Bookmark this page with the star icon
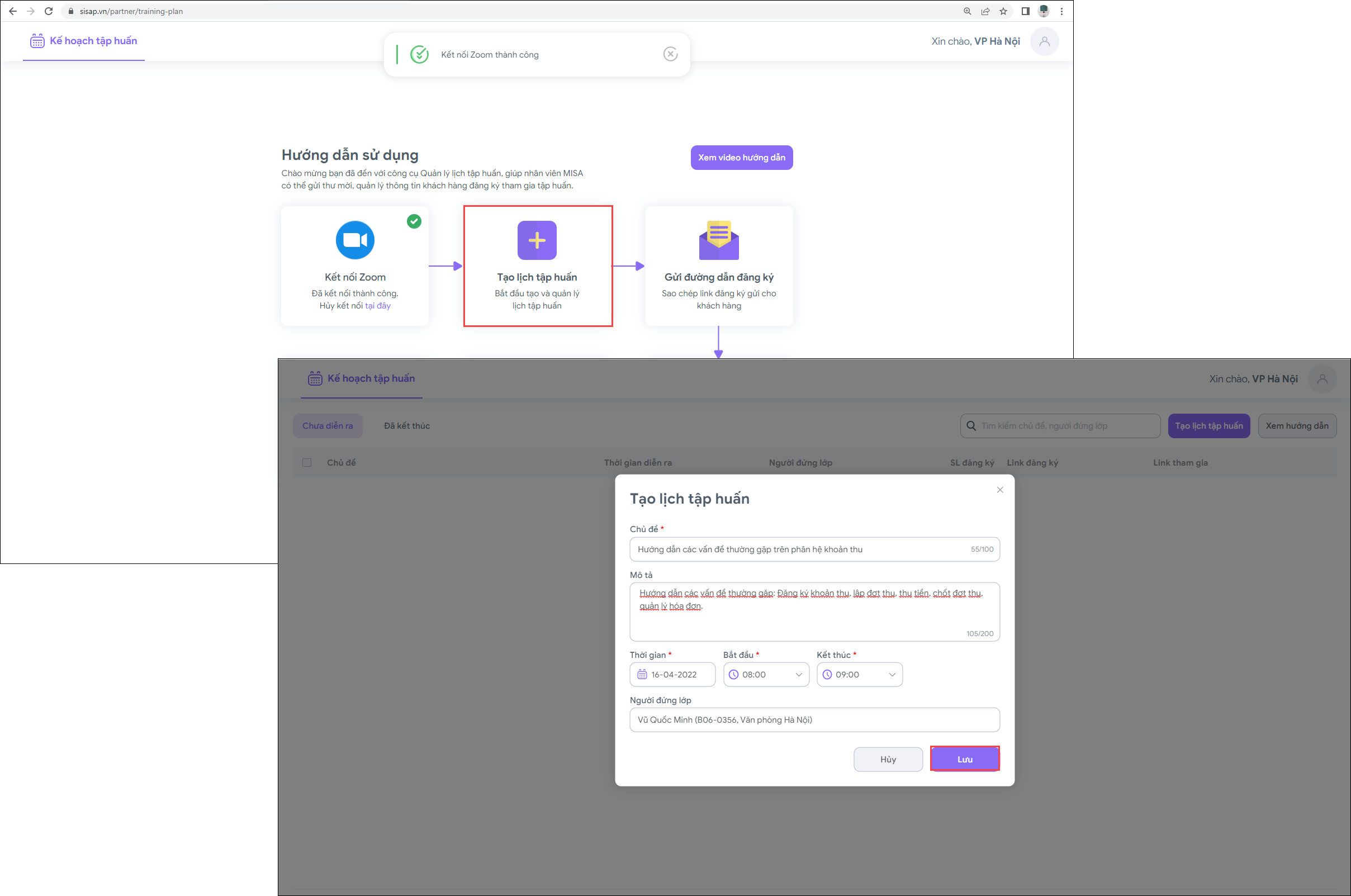This screenshot has width=1351, height=896. tap(1003, 11)
